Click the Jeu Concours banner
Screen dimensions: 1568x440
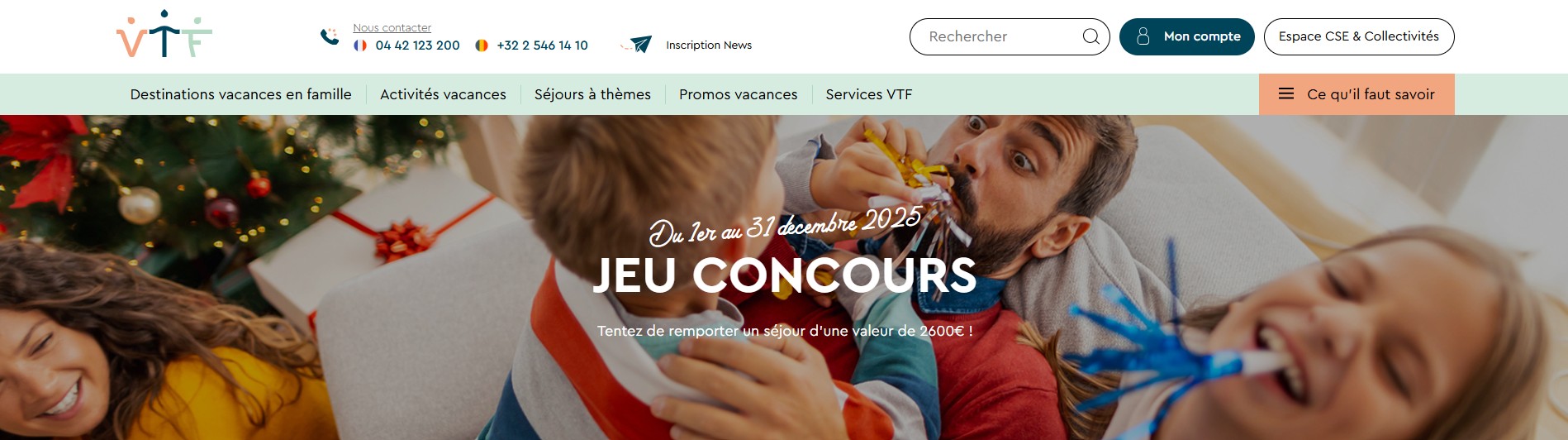[784, 277]
